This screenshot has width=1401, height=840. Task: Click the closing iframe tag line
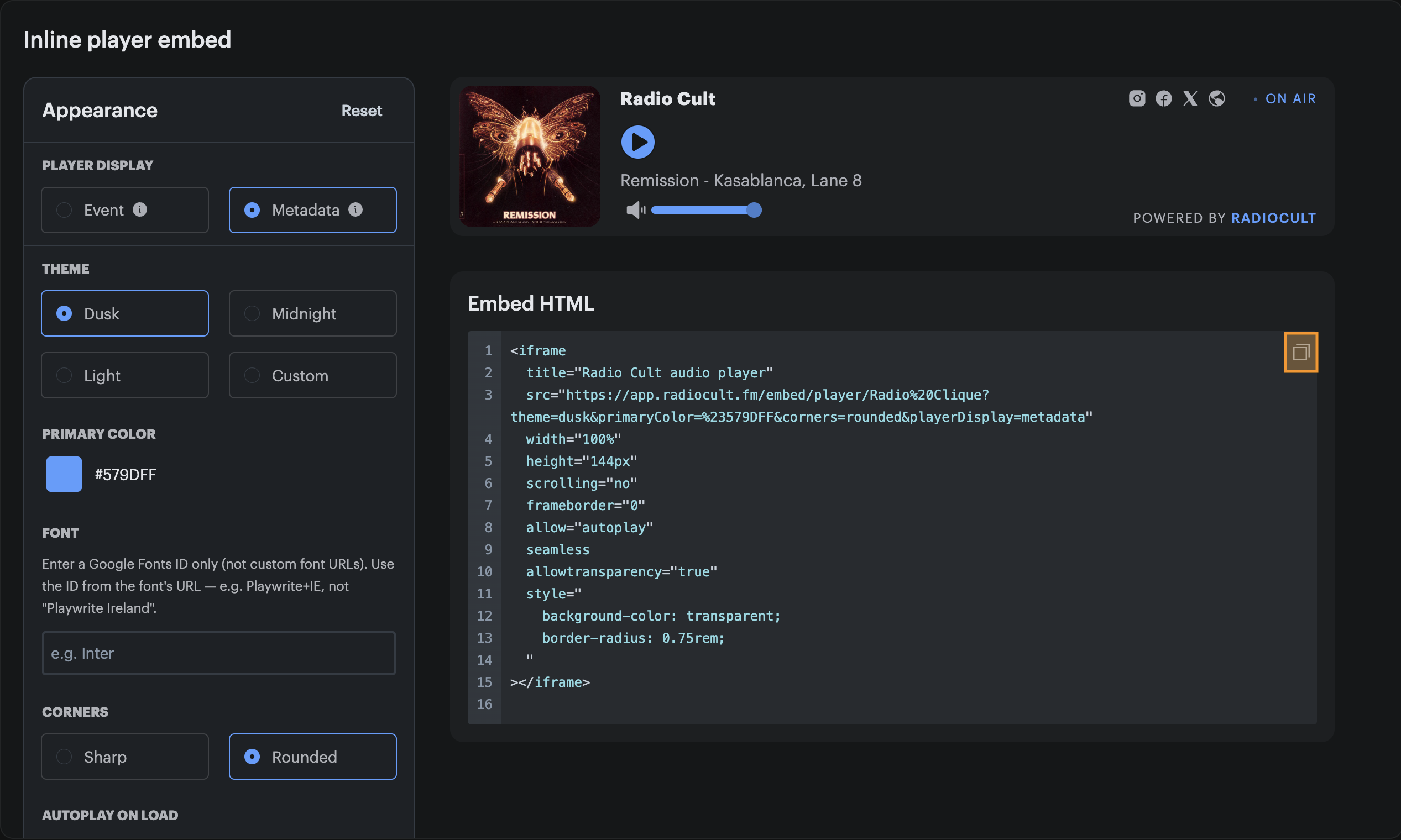point(550,682)
